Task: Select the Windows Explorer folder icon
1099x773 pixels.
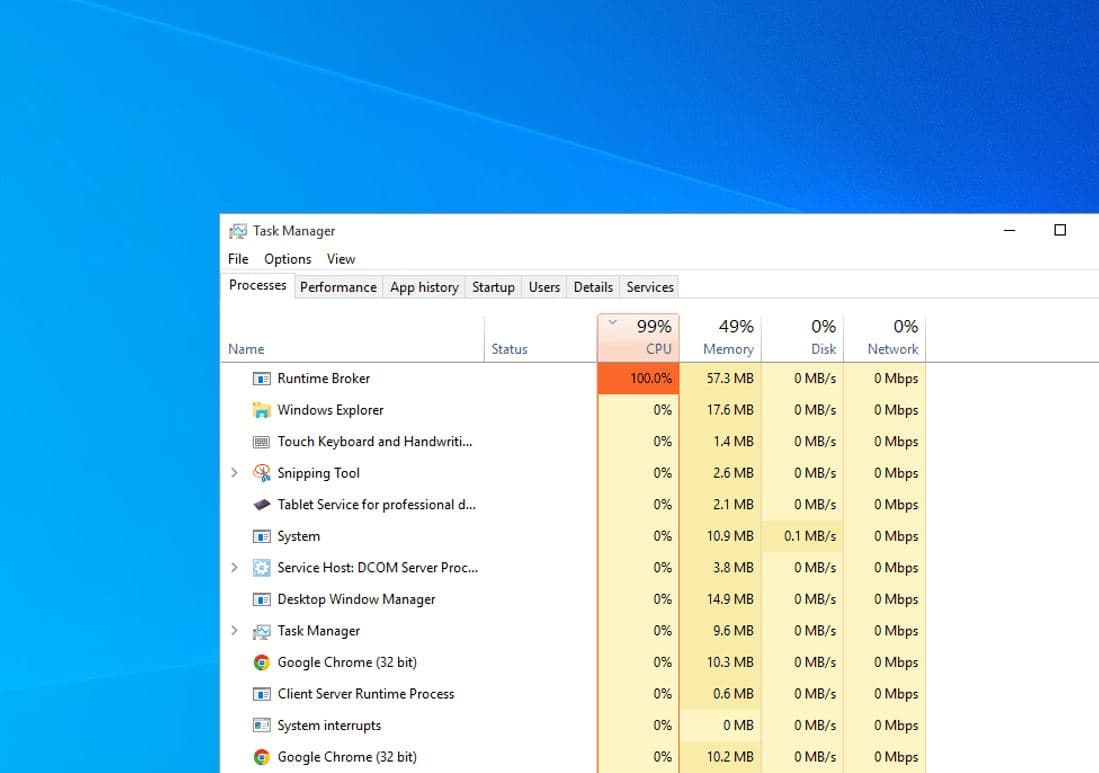Action: coord(261,410)
